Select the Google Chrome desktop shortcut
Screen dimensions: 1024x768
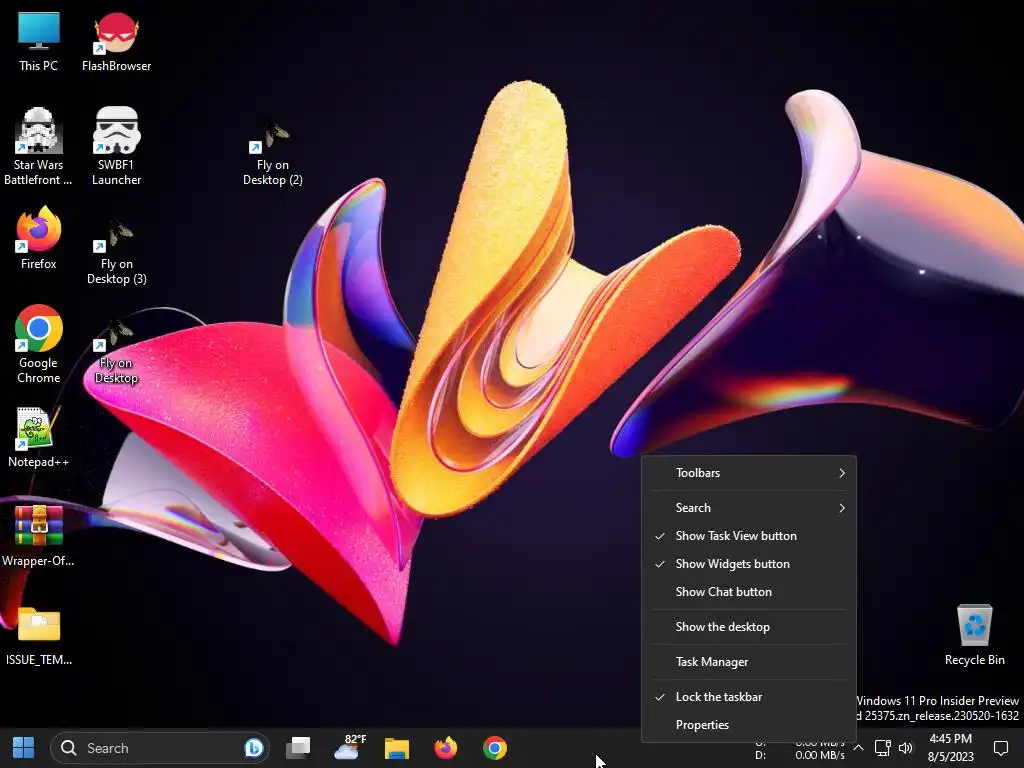point(39,344)
